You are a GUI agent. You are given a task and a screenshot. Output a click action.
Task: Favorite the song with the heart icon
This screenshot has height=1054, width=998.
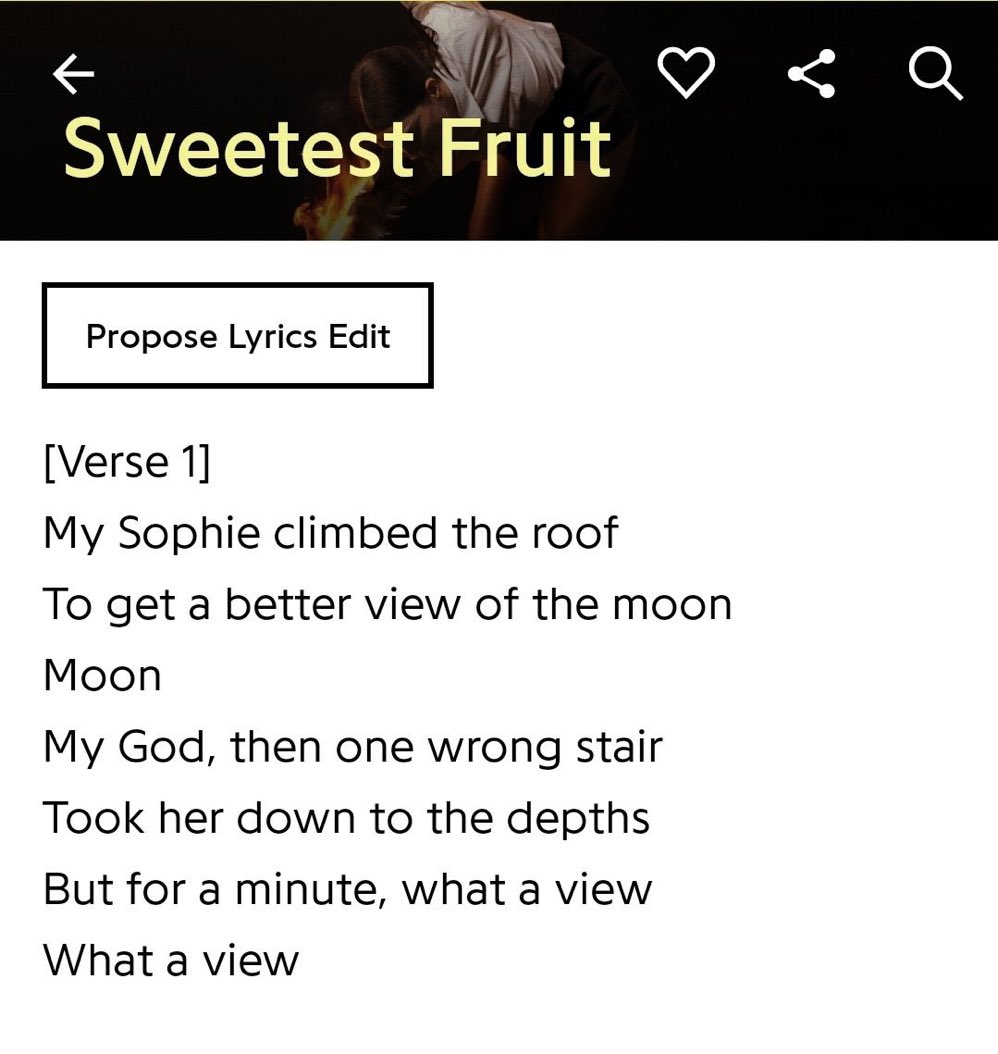(685, 73)
